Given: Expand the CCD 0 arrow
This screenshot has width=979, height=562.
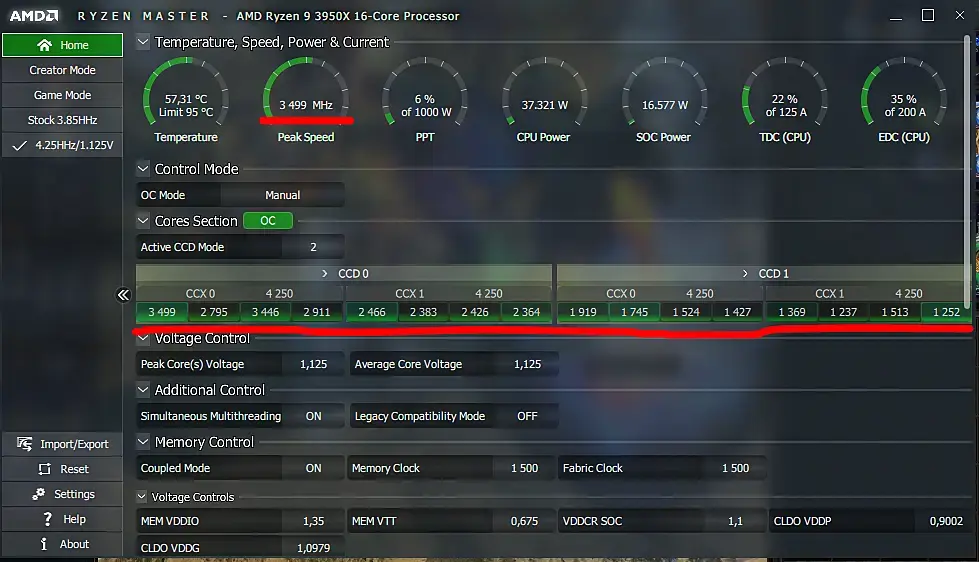Looking at the screenshot, I should 325,274.
